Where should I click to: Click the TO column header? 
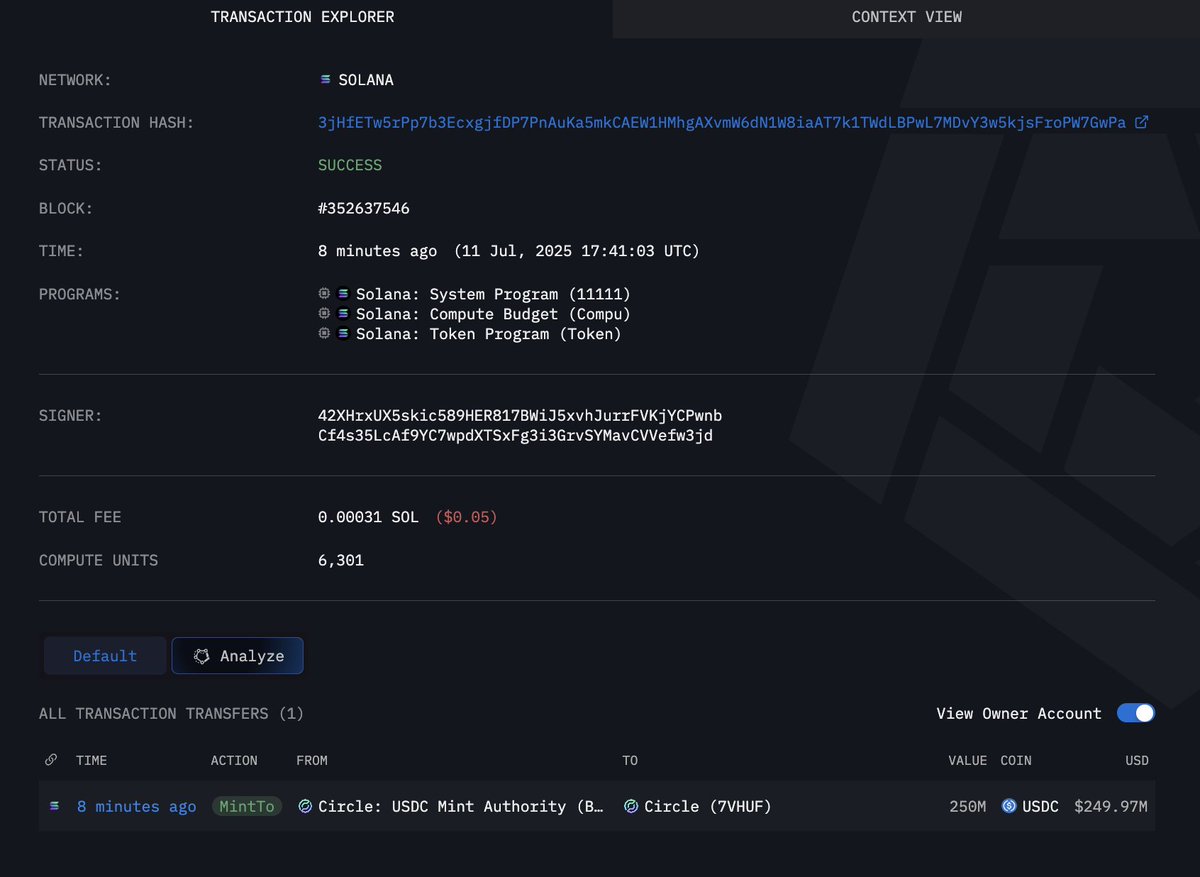[630, 760]
